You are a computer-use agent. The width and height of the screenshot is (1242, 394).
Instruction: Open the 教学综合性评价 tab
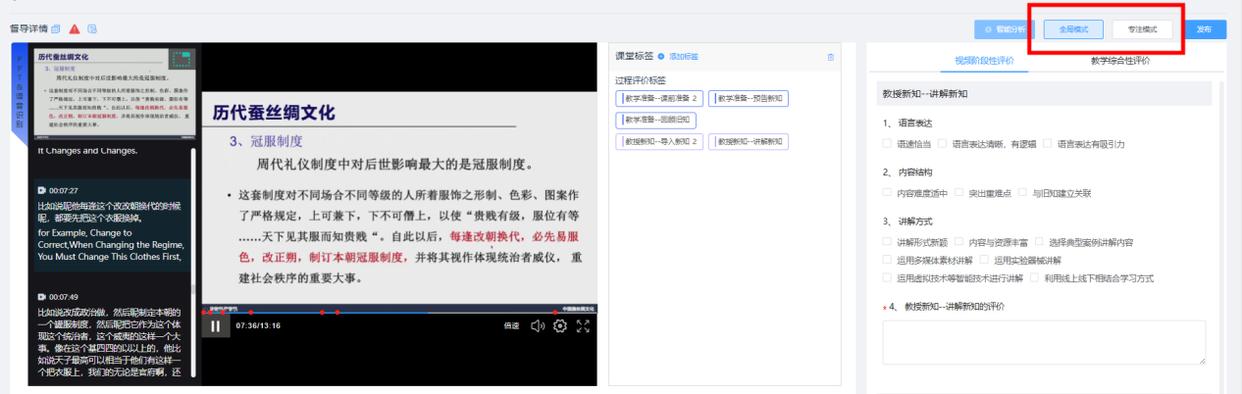(1120, 60)
